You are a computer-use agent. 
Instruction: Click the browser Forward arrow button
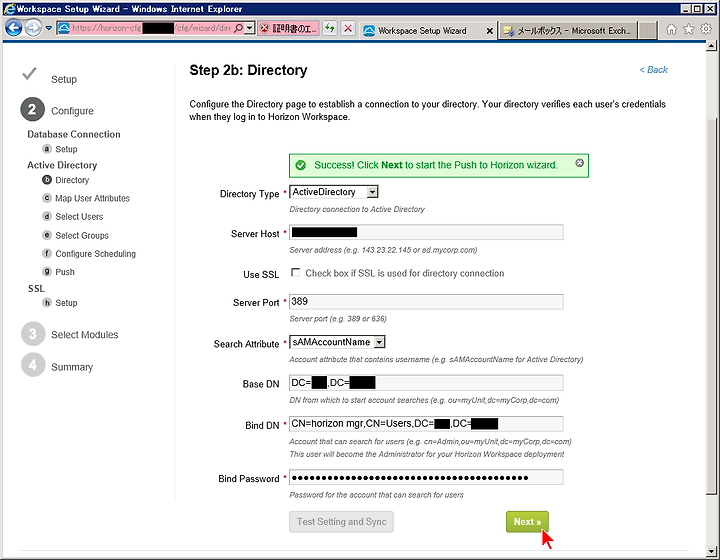33,28
